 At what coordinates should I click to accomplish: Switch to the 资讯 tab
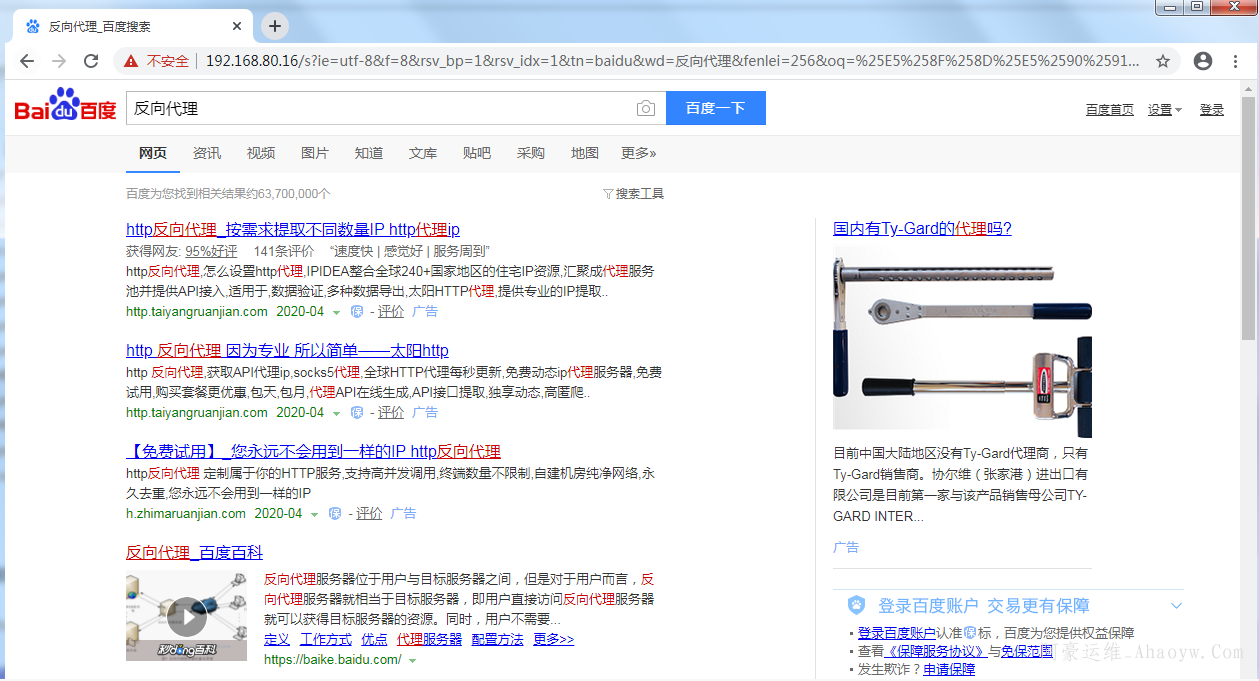pyautogui.click(x=207, y=153)
